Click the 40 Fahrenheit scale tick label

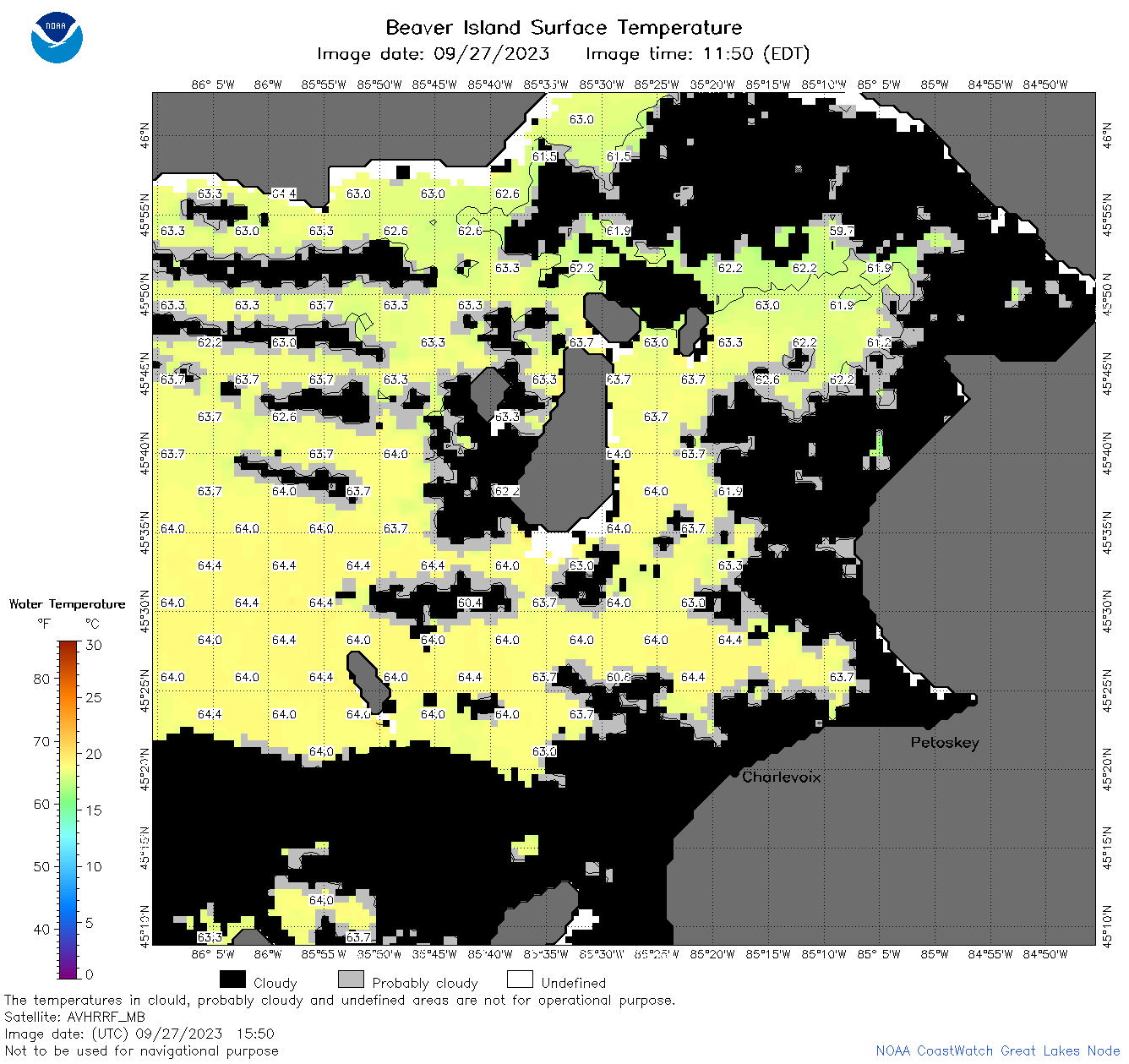(x=41, y=929)
